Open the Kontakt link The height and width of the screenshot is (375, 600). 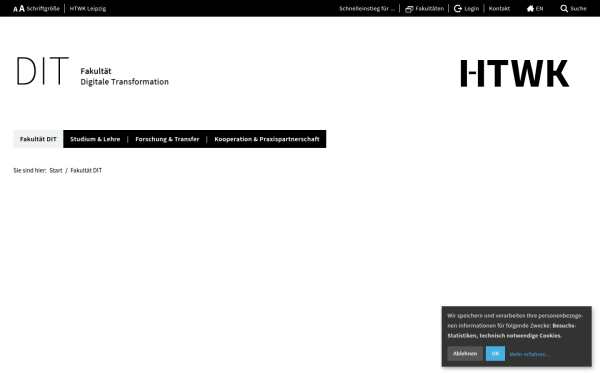[499, 8]
